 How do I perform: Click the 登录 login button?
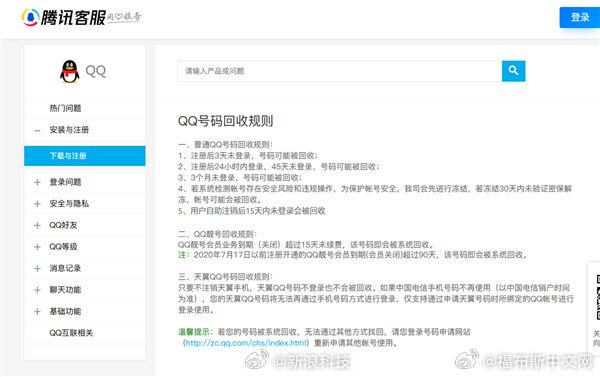pos(580,17)
